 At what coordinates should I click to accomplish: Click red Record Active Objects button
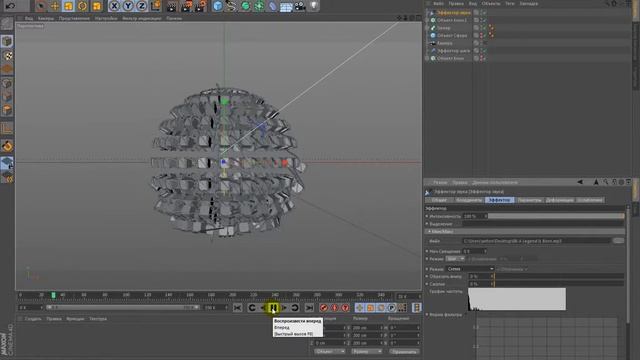point(324,307)
